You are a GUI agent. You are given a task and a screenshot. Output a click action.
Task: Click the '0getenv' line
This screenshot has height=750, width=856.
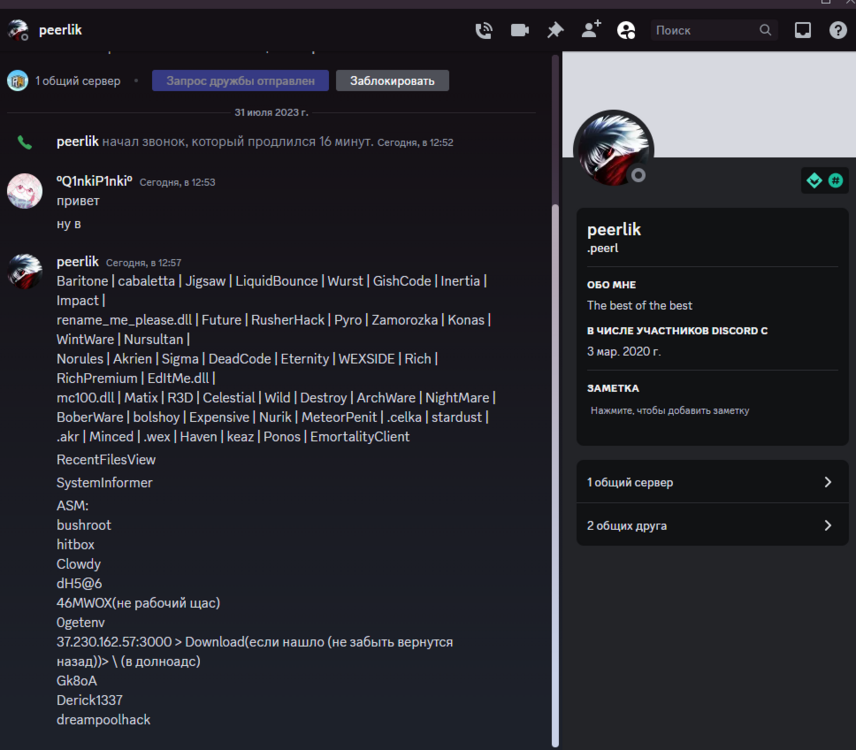click(80, 623)
